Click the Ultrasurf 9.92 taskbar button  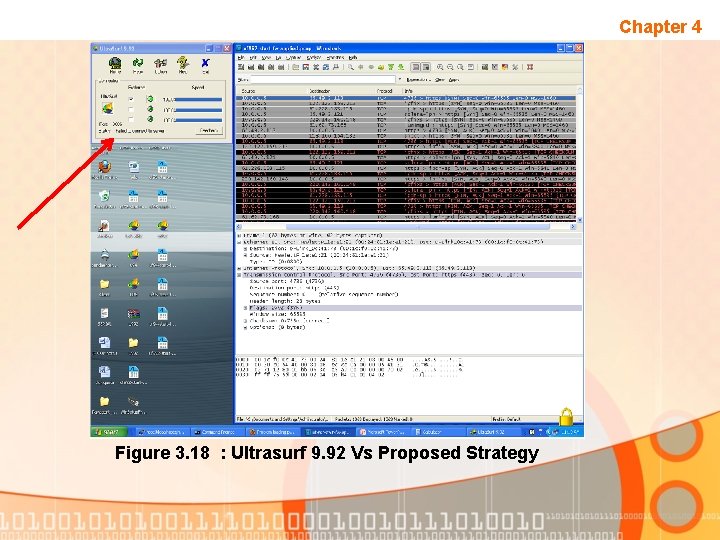pos(494,432)
